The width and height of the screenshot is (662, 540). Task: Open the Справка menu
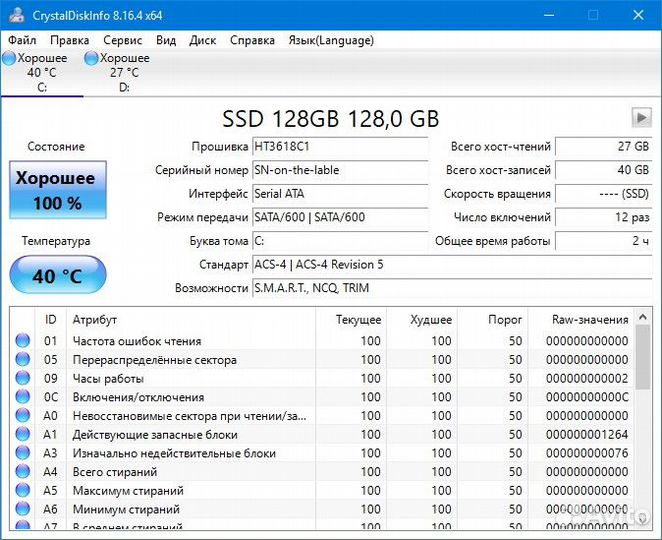coord(252,41)
